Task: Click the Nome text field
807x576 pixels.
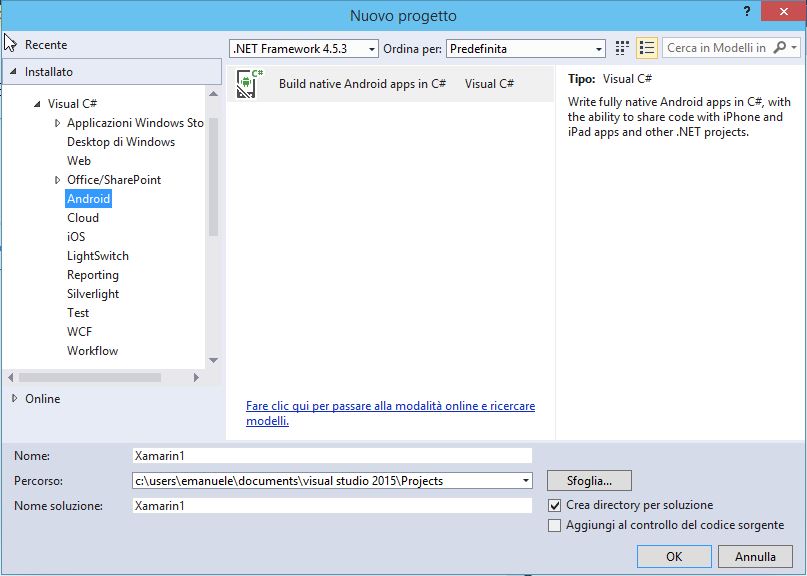Action: click(x=332, y=456)
